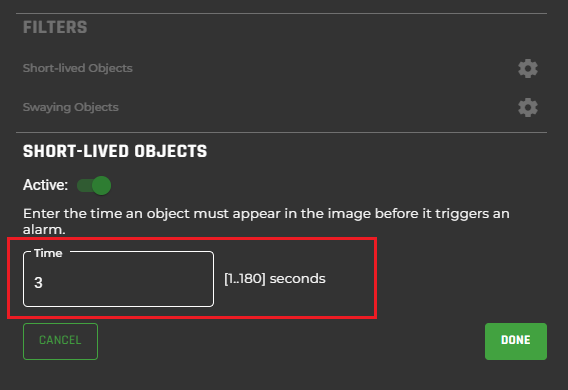The width and height of the screenshot is (568, 390).
Task: Click the [1..180] seconds range hint
Action: click(275, 279)
